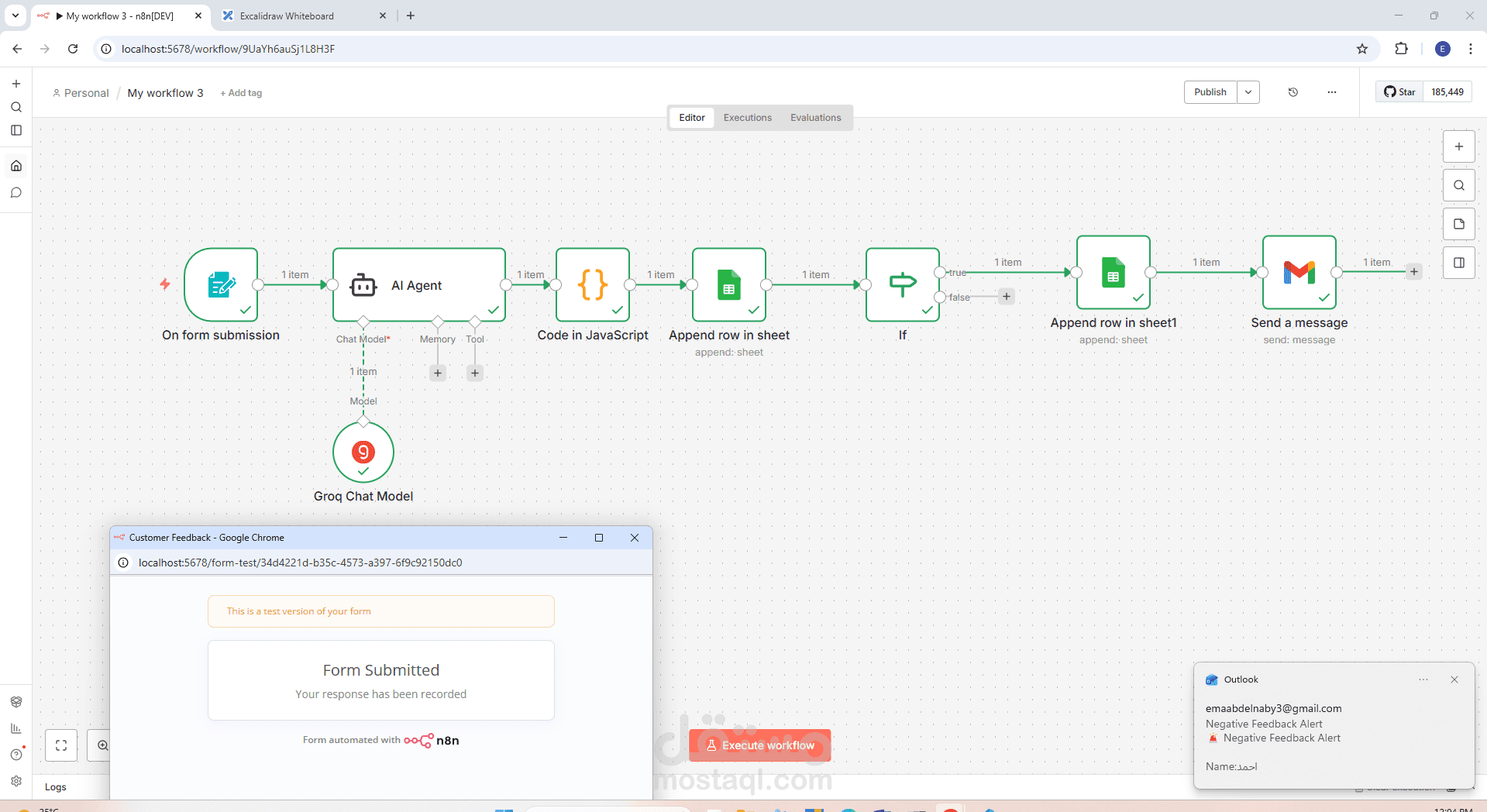Dismiss the Outlook notification
1487x812 pixels.
coord(1454,680)
